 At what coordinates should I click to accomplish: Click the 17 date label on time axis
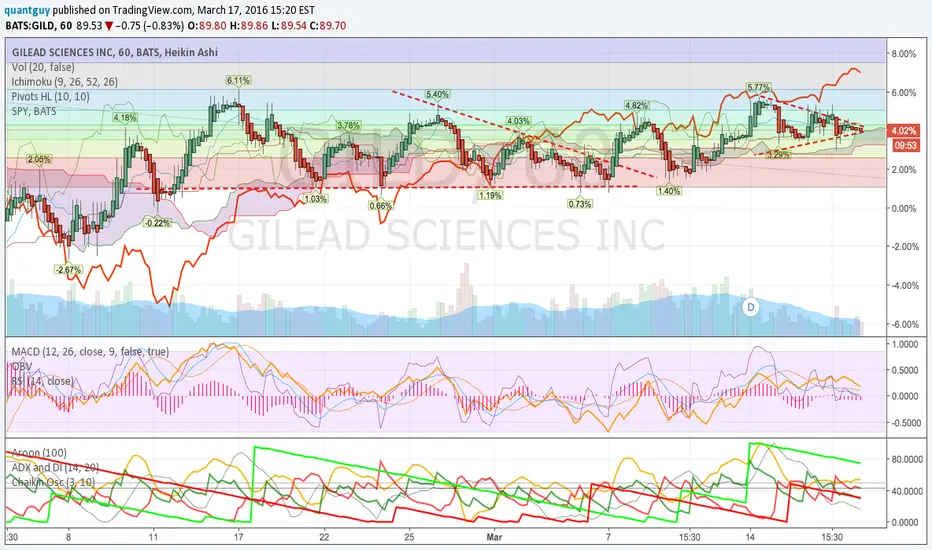(x=238, y=537)
